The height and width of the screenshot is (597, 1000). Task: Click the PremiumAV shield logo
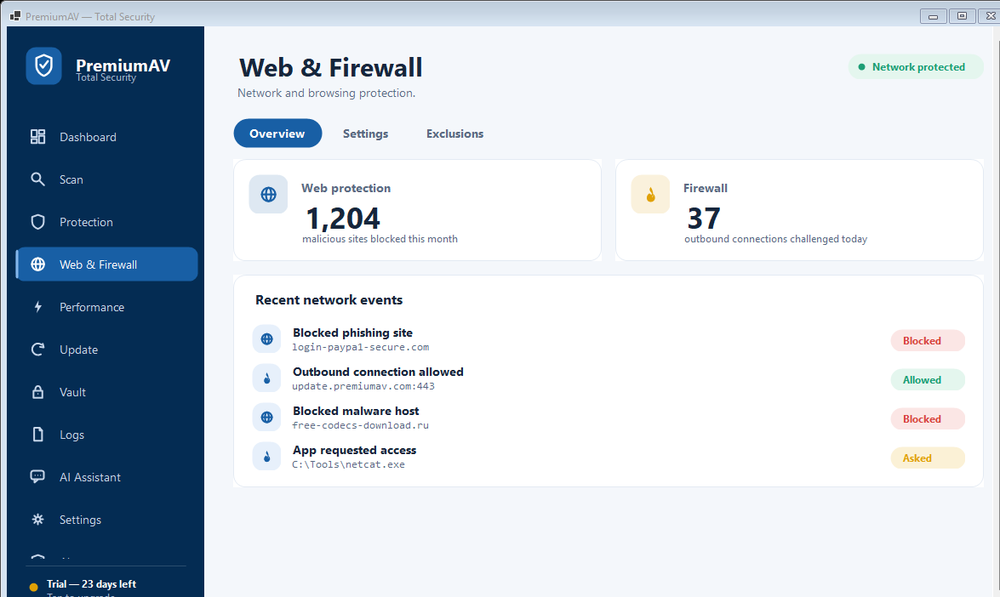coord(43,66)
